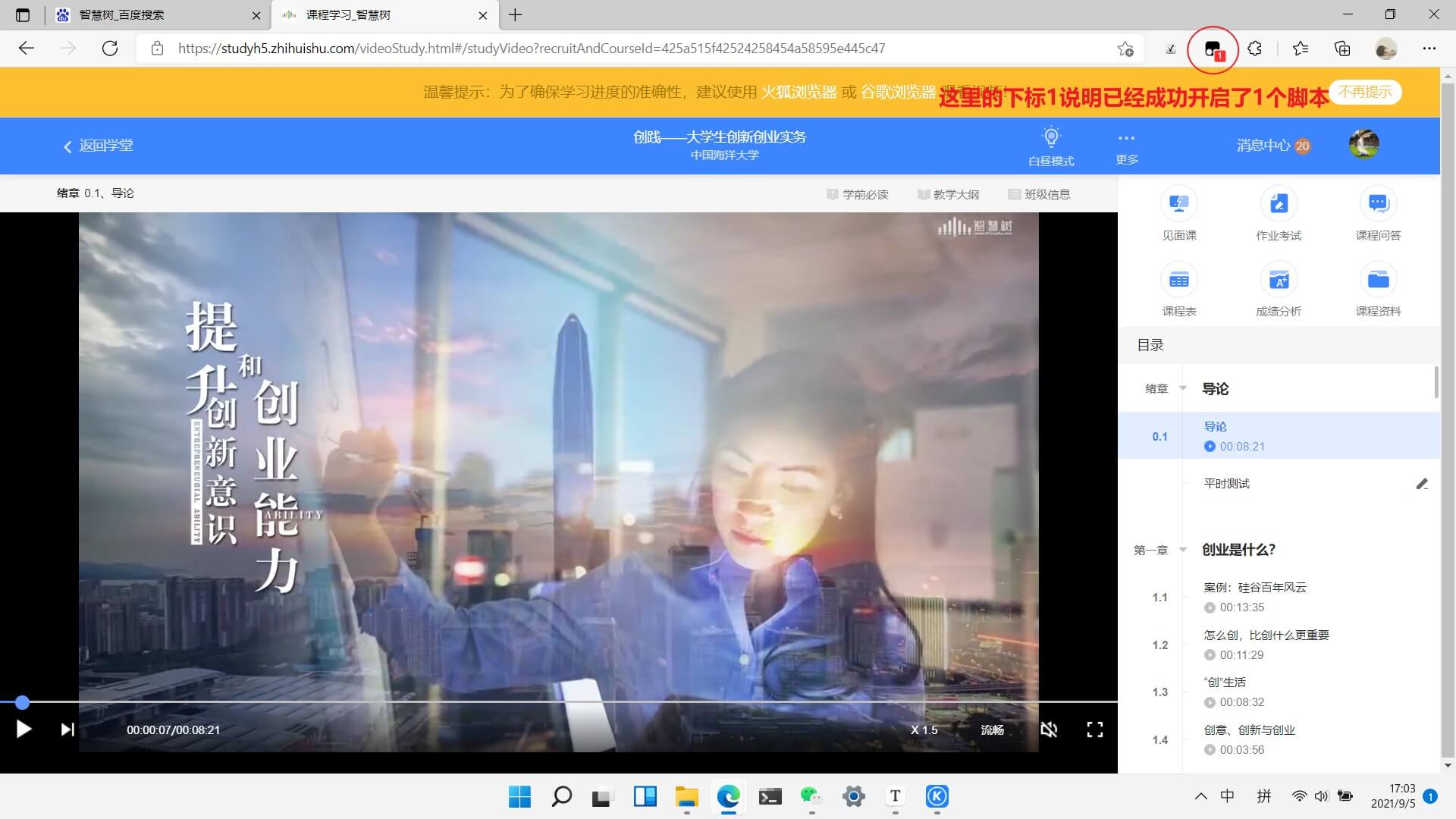Screen dimensions: 1456x819
Task: Open WeChat from taskbar
Action: point(811,796)
